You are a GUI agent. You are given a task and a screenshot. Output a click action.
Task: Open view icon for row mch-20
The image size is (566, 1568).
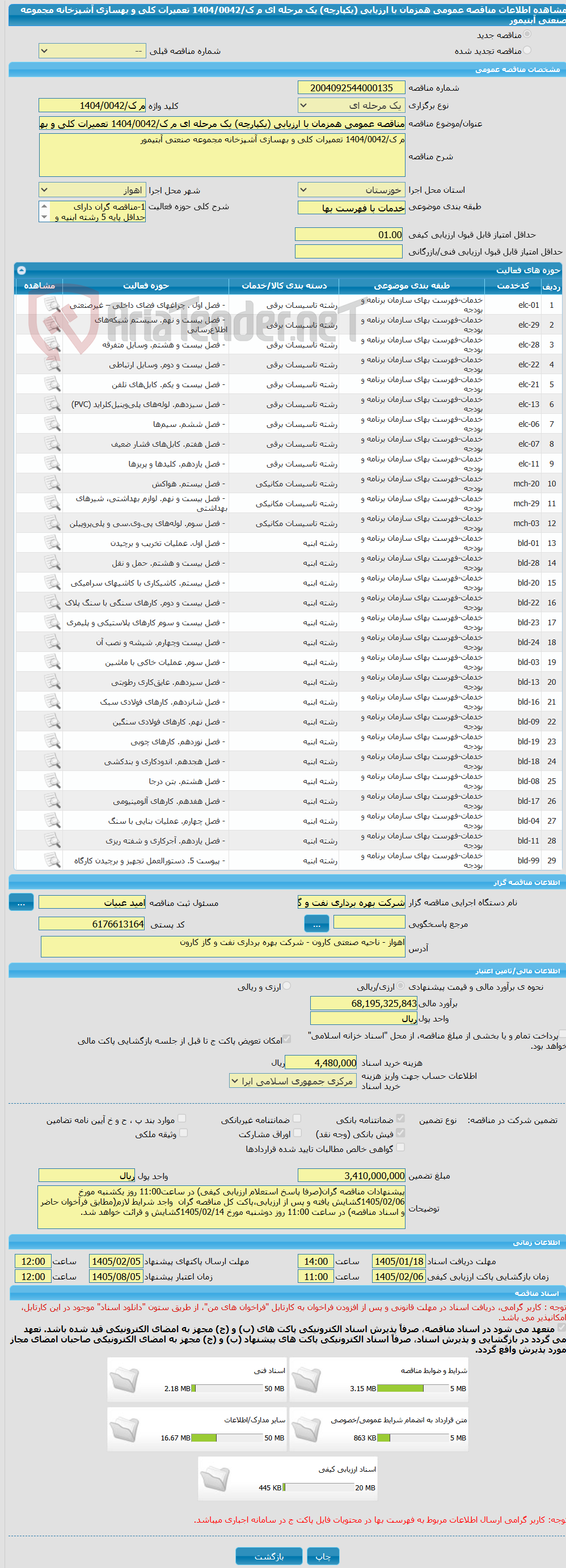click(52, 484)
